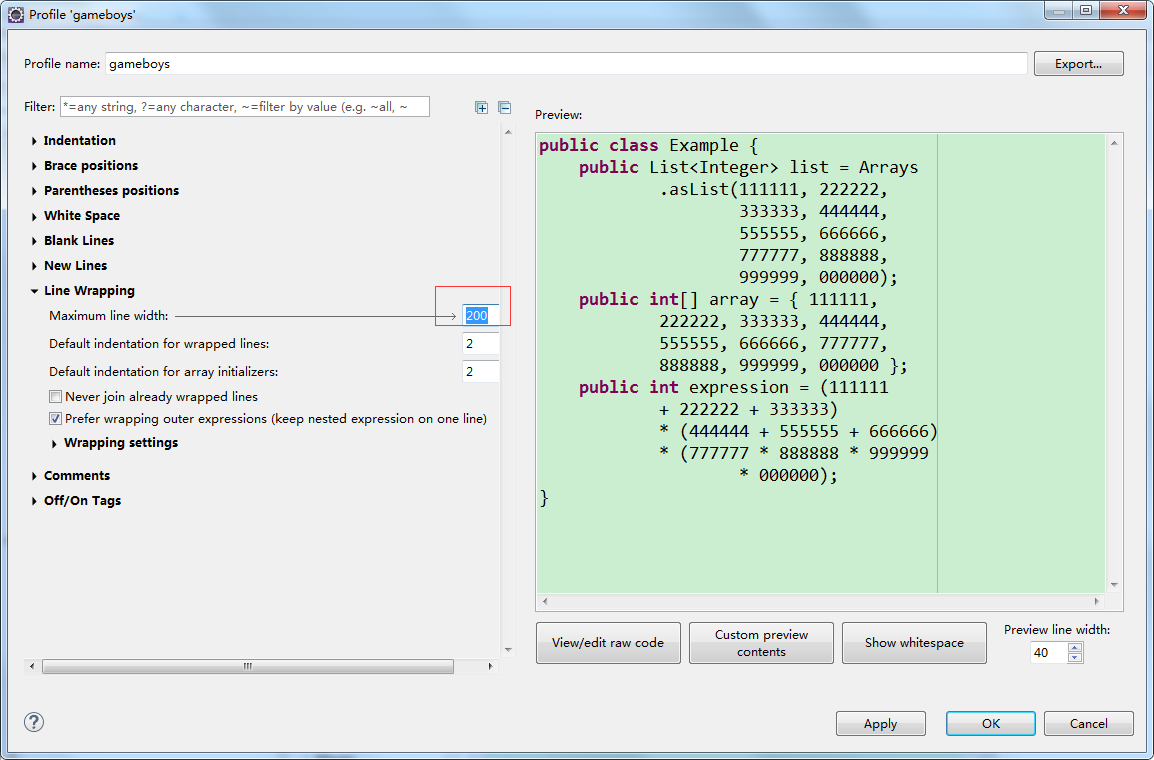Image resolution: width=1154 pixels, height=760 pixels.
Task: Maximize the Profile dialog window
Action: [x=1086, y=11]
